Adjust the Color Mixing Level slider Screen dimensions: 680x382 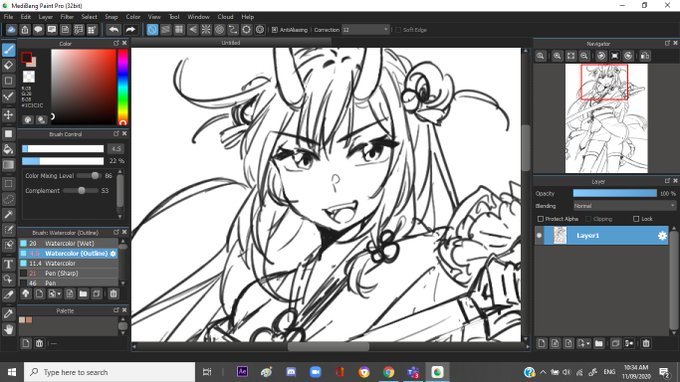point(88,176)
